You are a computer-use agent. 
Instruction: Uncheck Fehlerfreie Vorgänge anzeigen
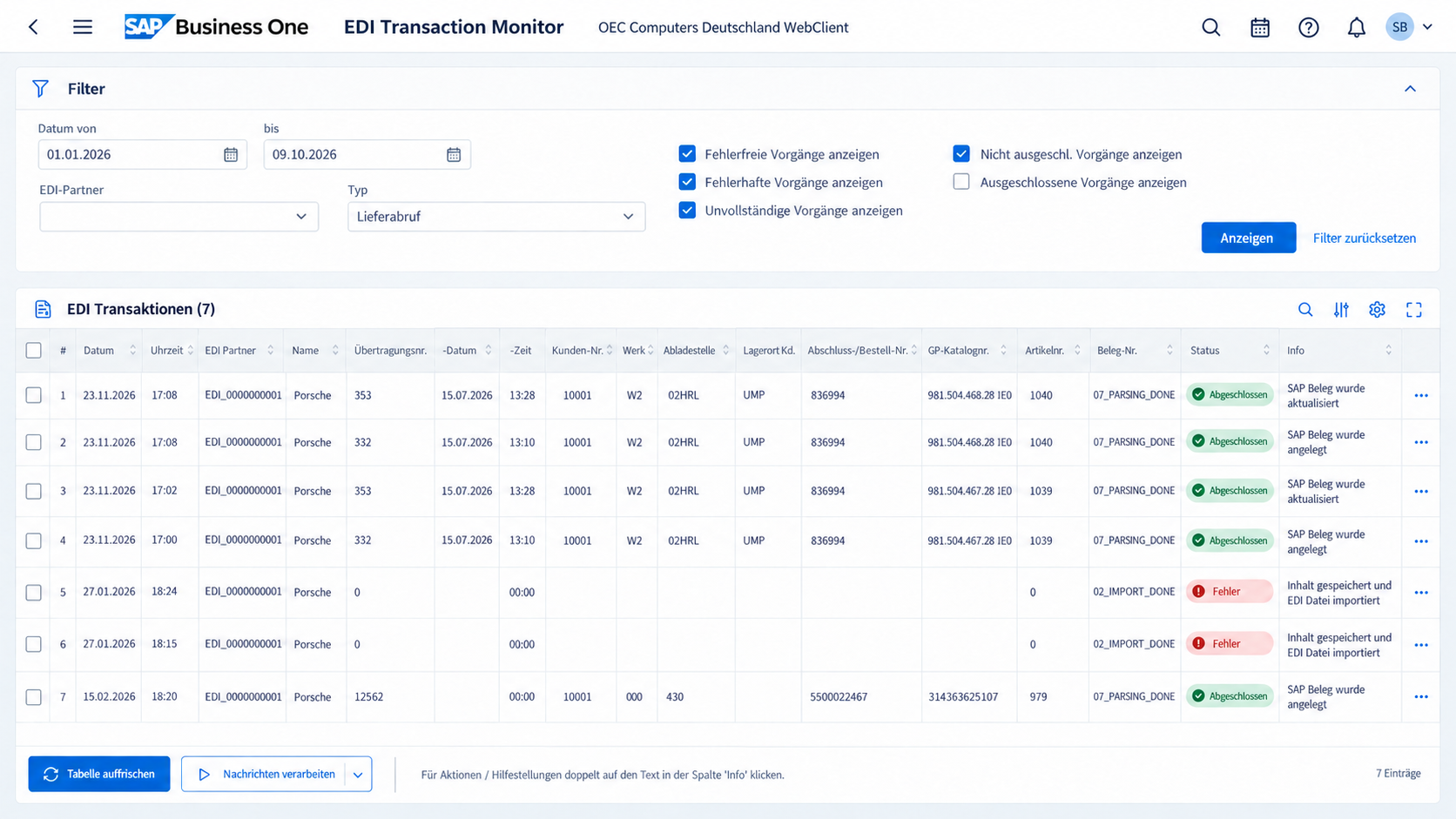[x=687, y=154]
